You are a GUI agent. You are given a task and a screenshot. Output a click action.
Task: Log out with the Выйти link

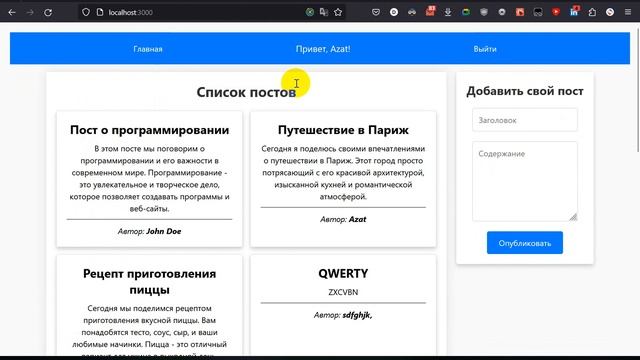[x=485, y=49]
